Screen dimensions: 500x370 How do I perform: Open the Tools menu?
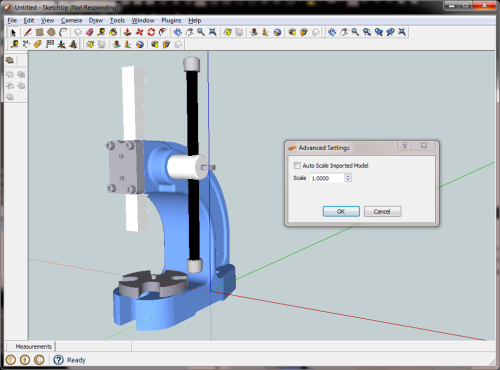[x=117, y=21]
